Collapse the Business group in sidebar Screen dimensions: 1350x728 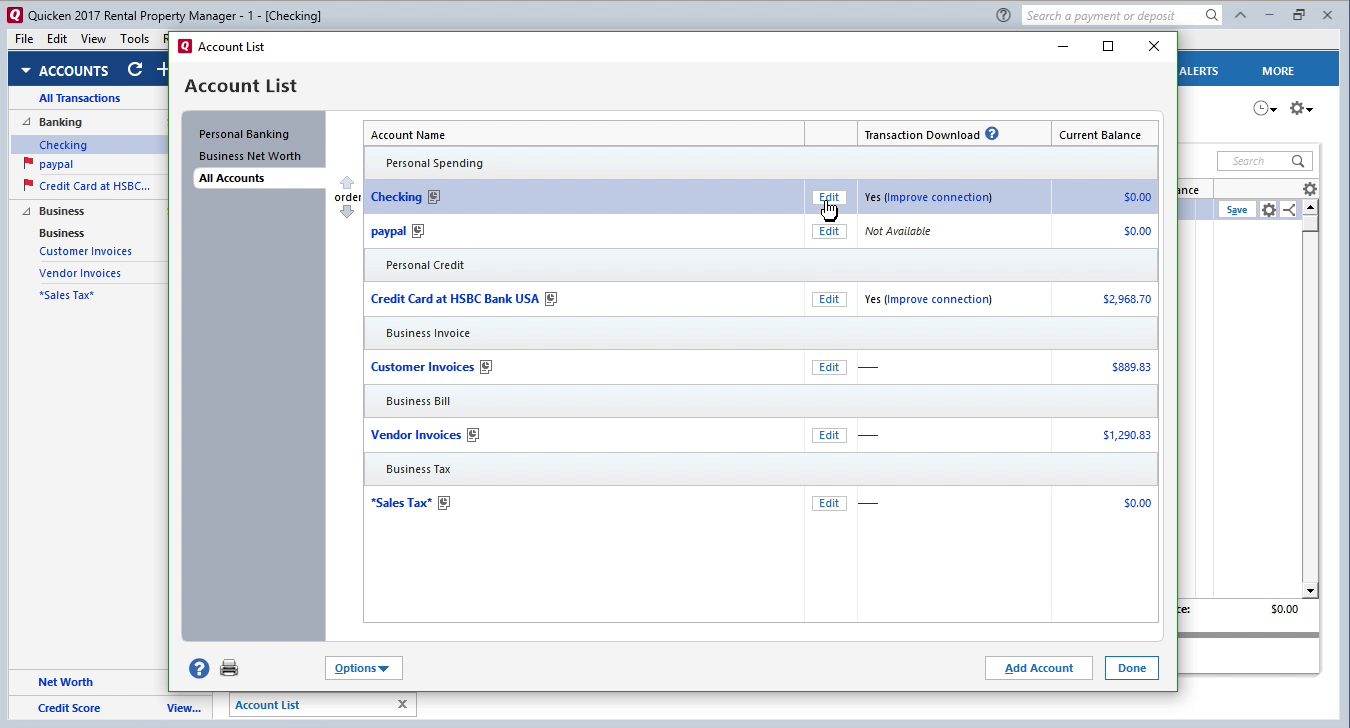tap(26, 211)
